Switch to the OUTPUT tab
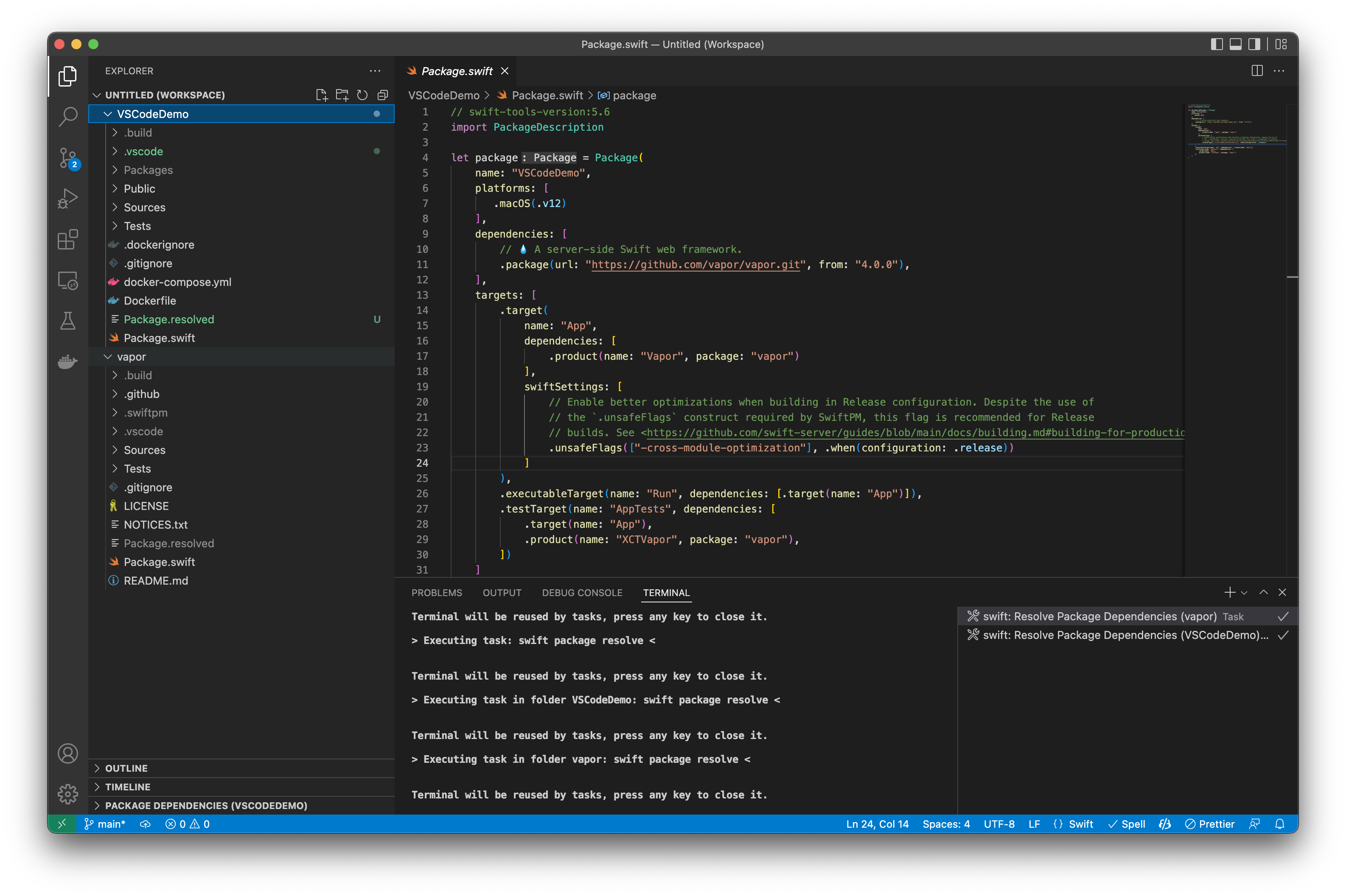1346x896 pixels. (502, 593)
